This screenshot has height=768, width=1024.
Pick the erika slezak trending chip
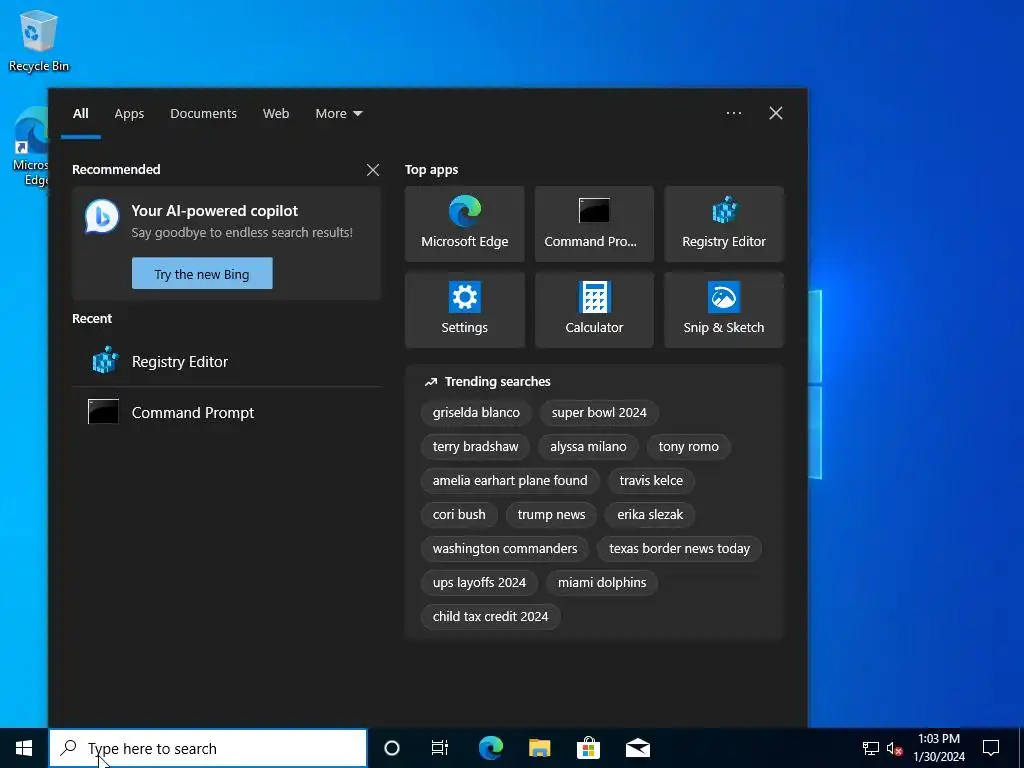650,515
